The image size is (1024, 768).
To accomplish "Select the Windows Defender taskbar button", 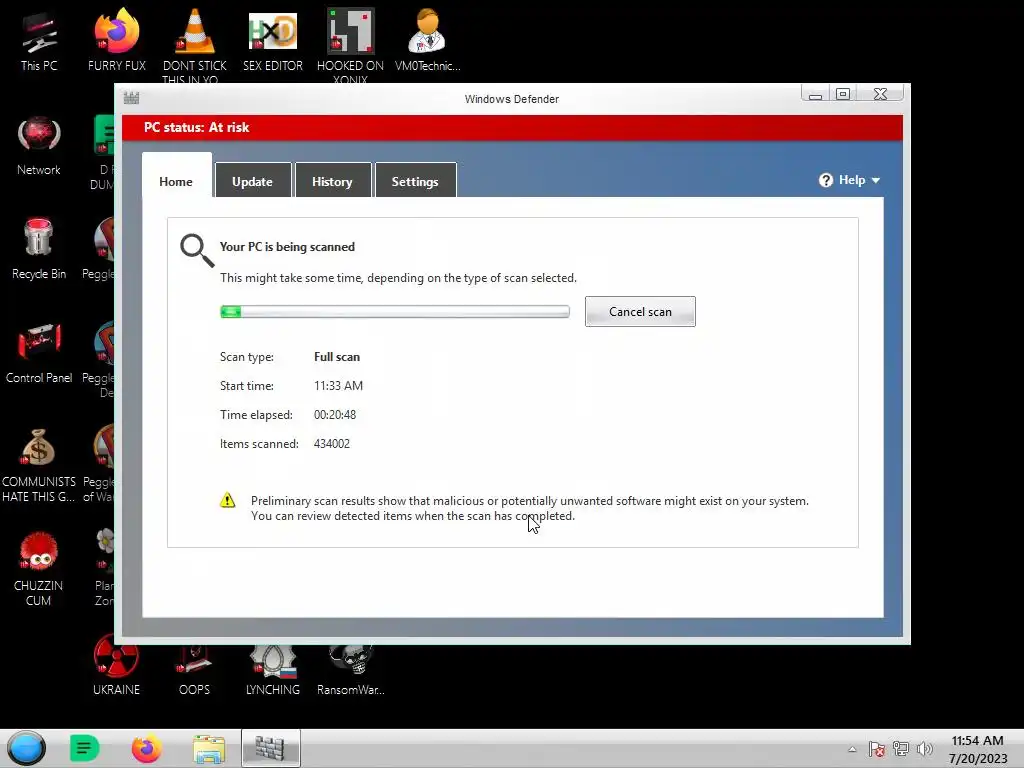I will pyautogui.click(x=270, y=748).
